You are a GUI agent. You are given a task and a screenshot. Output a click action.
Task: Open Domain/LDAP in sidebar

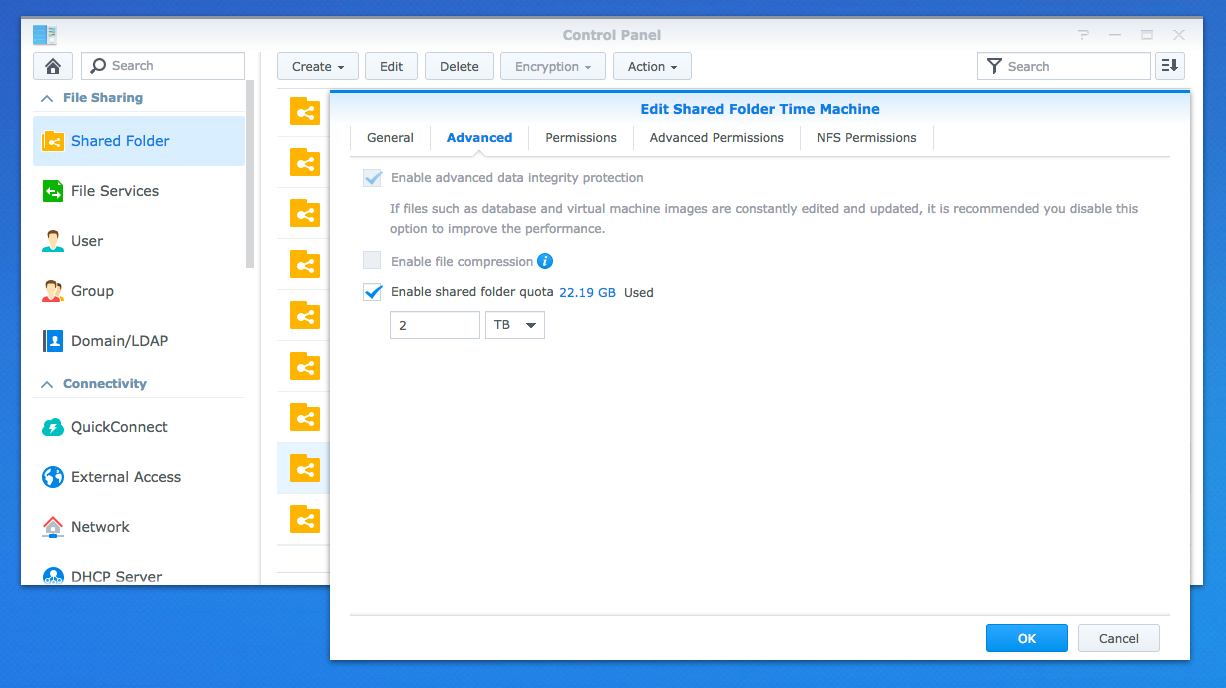(139, 341)
